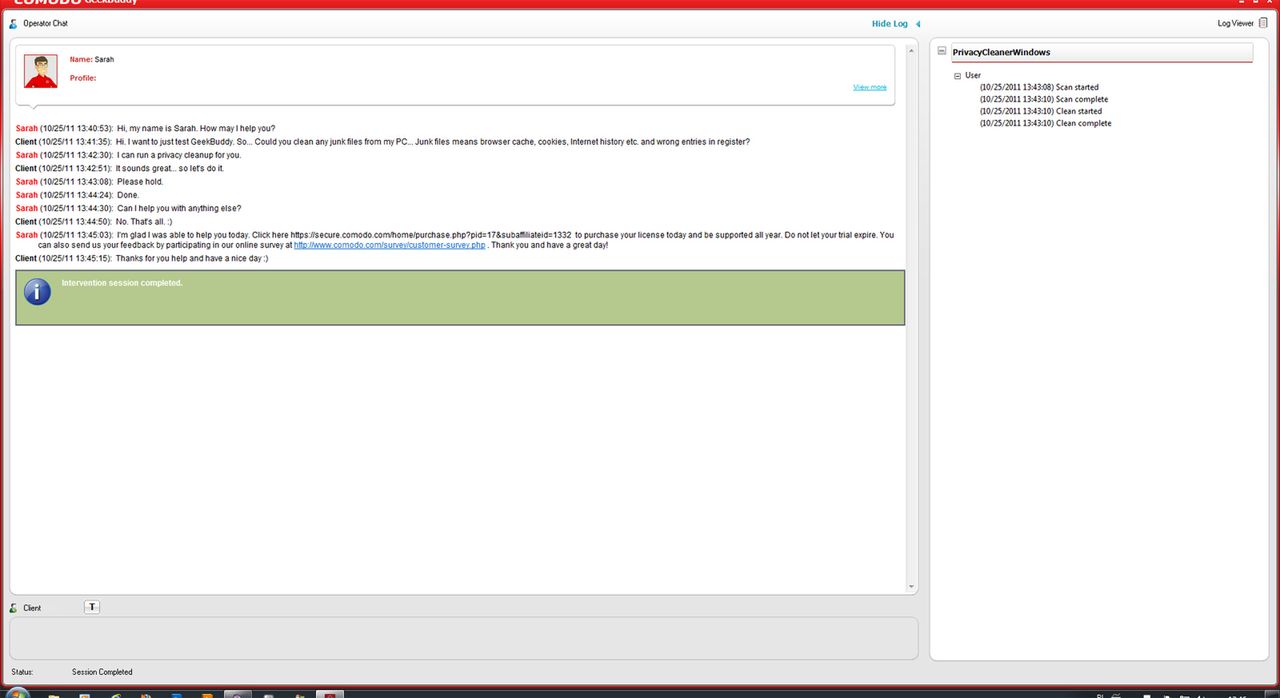Click the 'Please hold.' message
This screenshot has height=698, width=1280.
[89, 182]
